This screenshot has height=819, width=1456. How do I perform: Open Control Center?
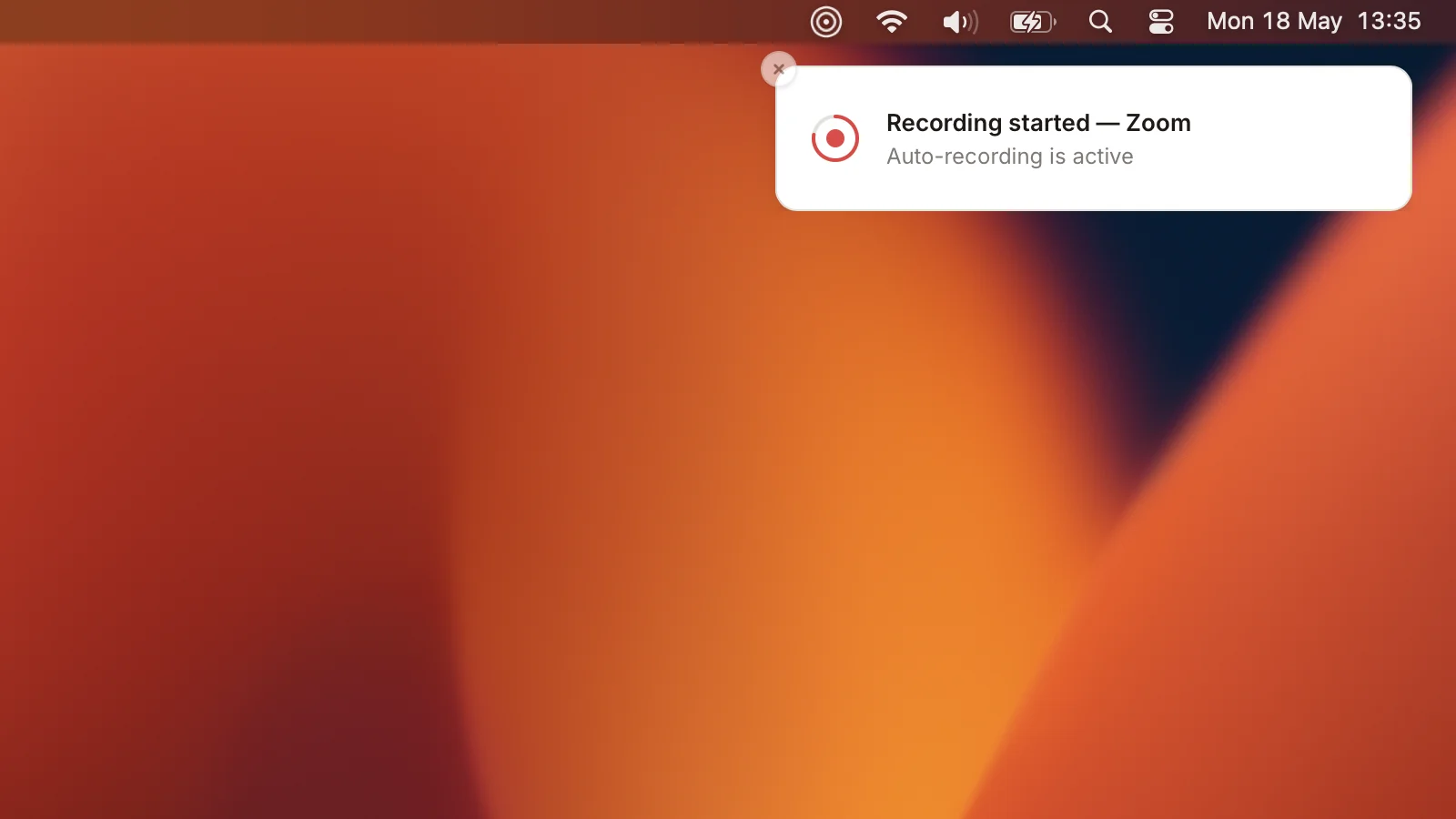pos(1161,22)
